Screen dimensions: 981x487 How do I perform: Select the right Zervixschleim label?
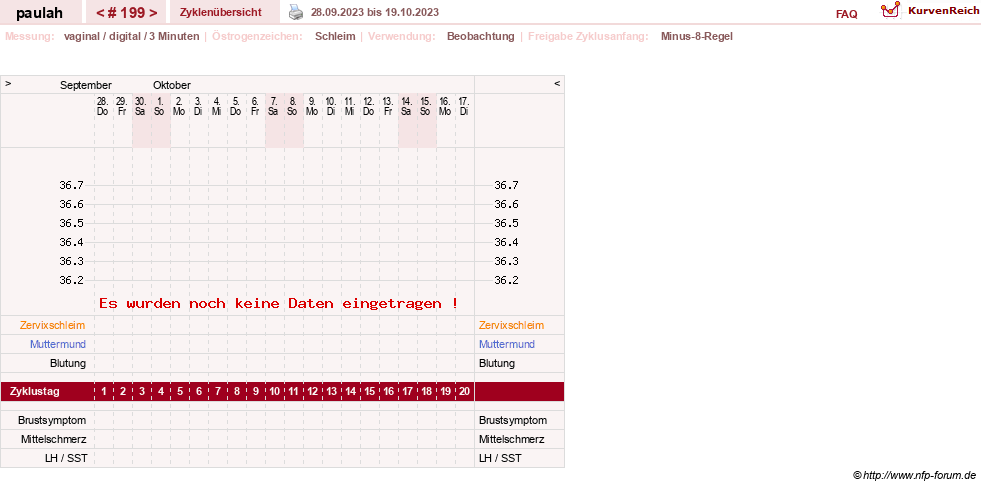511,326
